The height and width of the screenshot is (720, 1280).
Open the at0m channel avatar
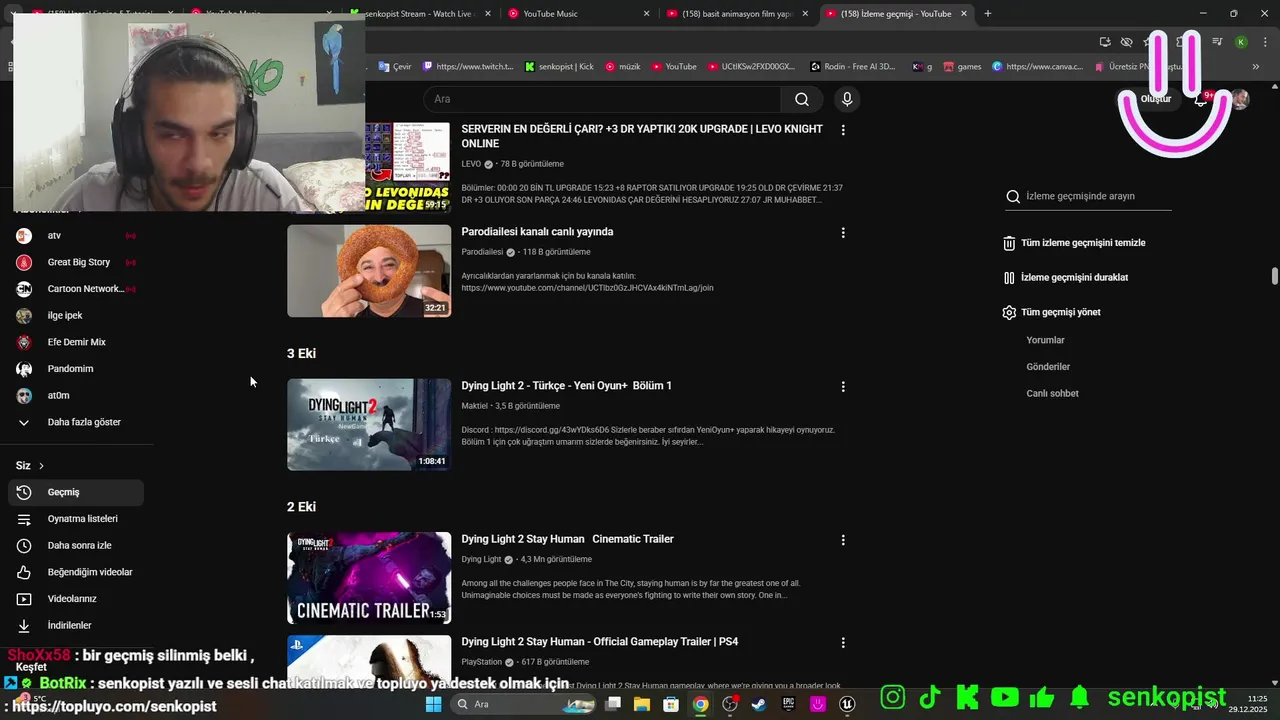click(x=24, y=395)
